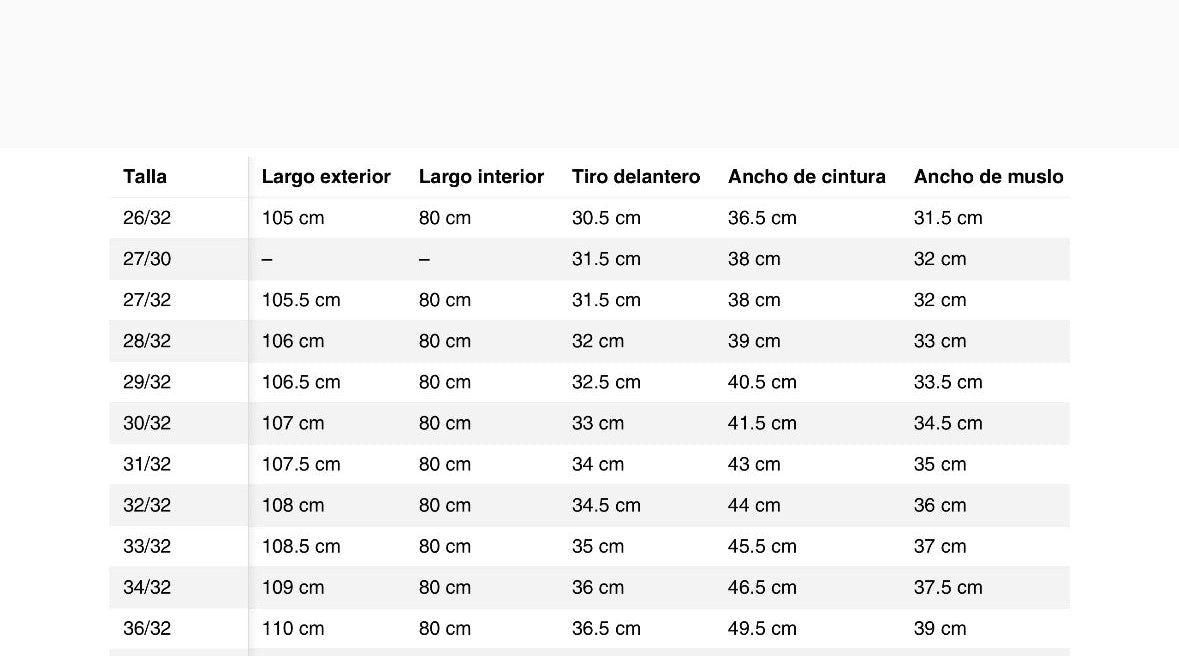The image size is (1179, 656).
Task: Select the 43 cm waist width cell
Action: click(753, 464)
